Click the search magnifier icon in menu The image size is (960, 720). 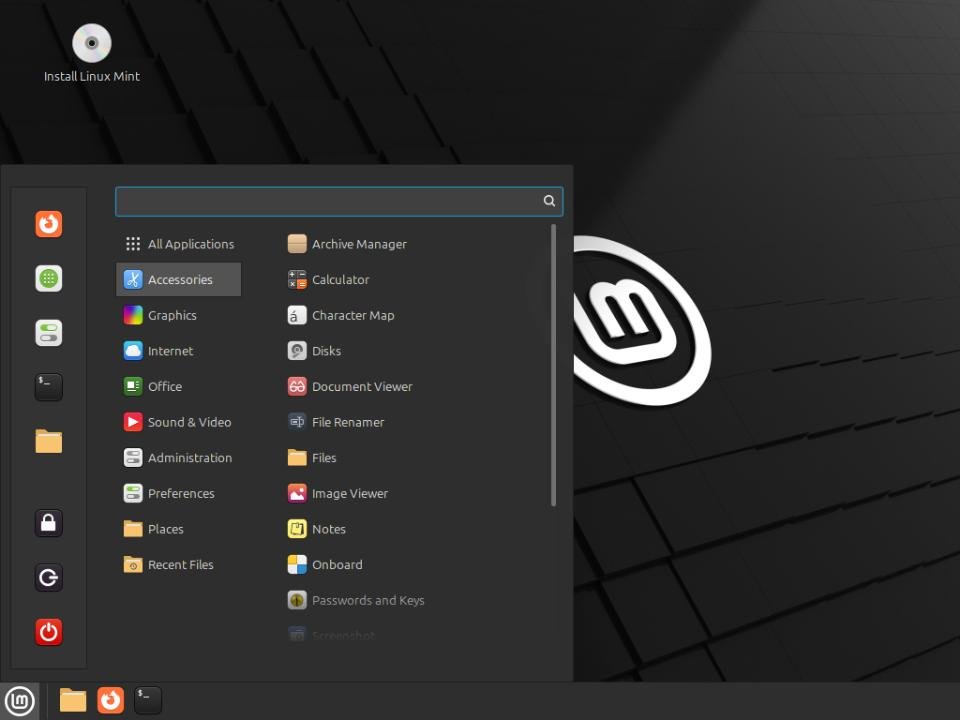point(549,201)
